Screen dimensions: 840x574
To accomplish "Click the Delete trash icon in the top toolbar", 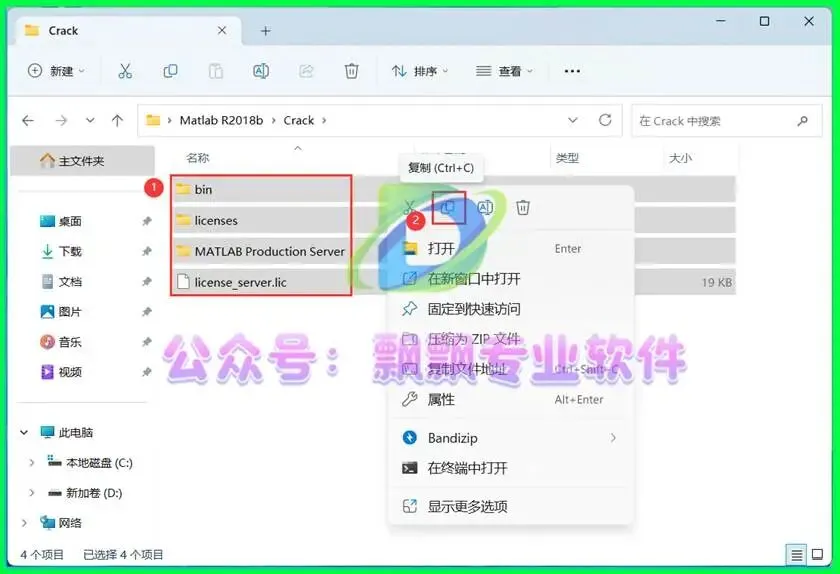I will click(351, 71).
